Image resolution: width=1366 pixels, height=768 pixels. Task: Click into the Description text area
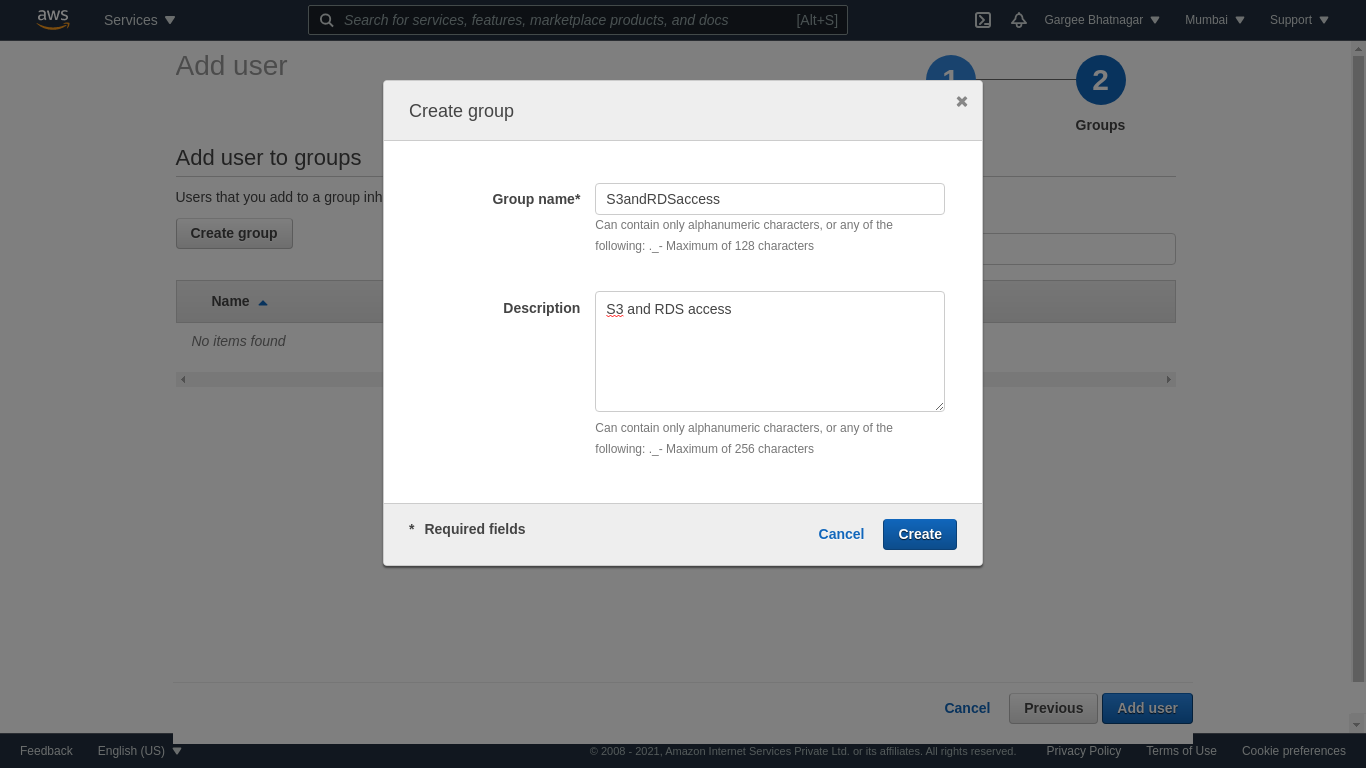pyautogui.click(x=770, y=351)
